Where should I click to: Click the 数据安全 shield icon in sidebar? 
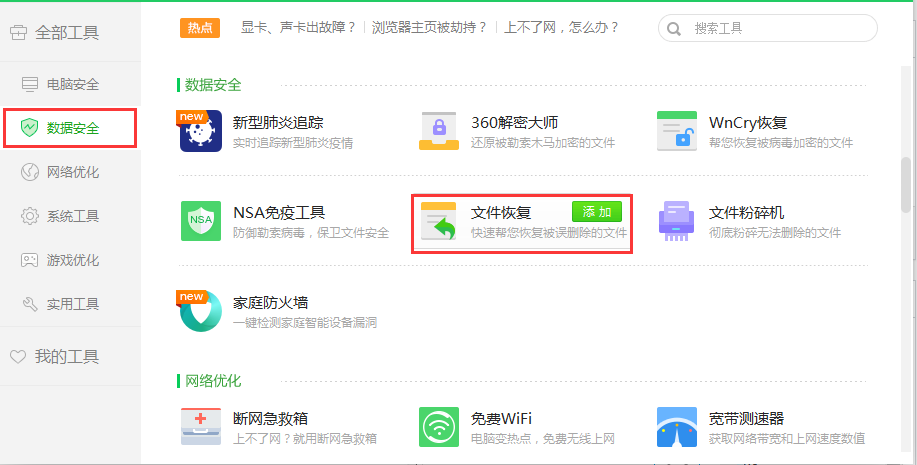(x=29, y=128)
